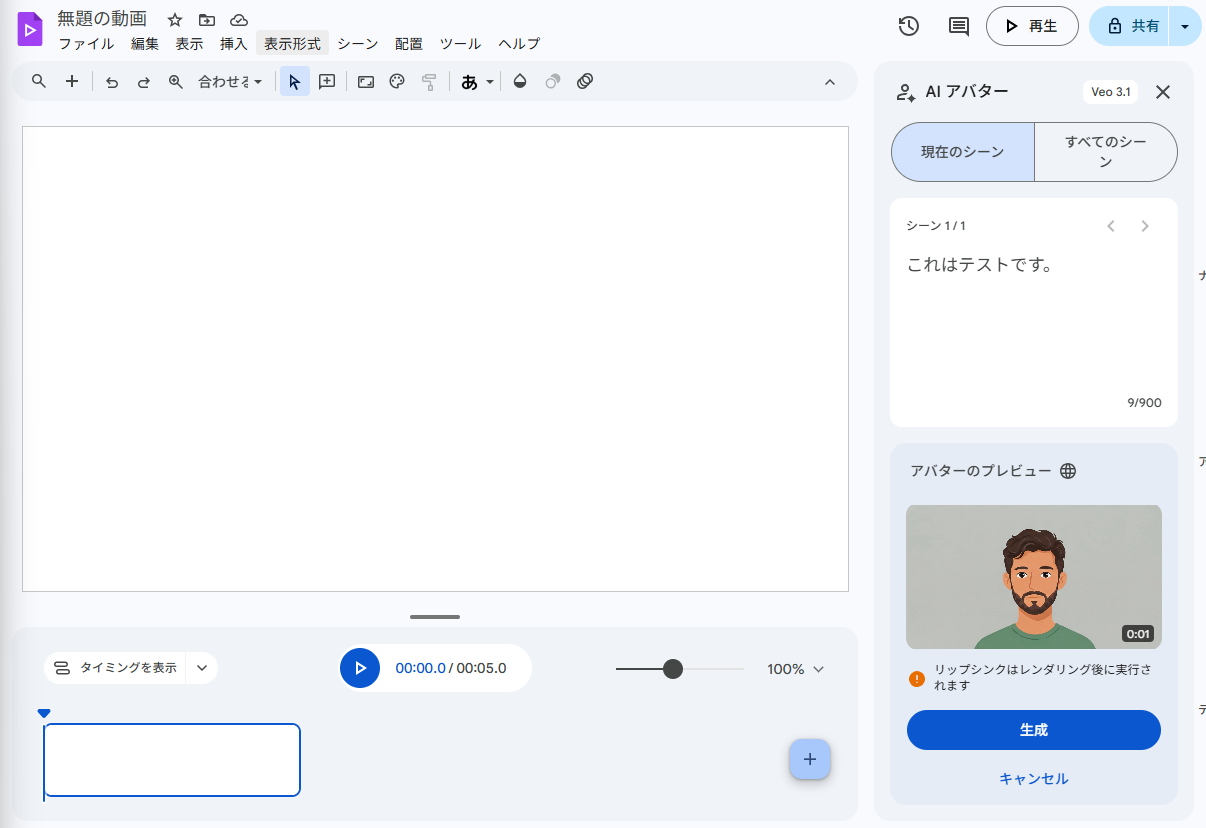Open the theme palette icon
1206x828 pixels.
[x=397, y=82]
